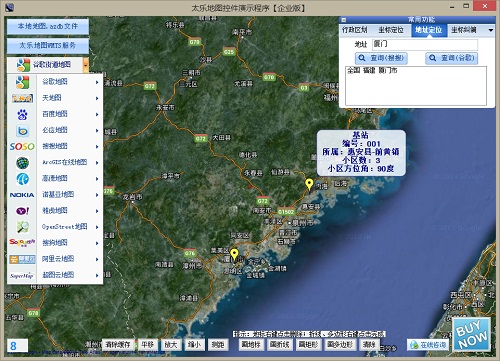Image resolution: width=500 pixels, height=361 pixels.
Task: Activate the 画地标 draw landmark tool
Action: coord(251,344)
